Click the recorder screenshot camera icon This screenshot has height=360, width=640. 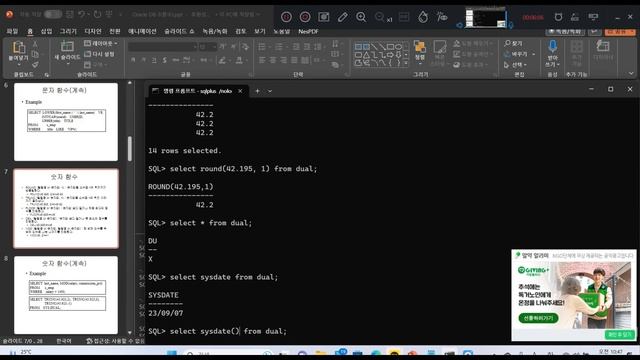(x=324, y=17)
